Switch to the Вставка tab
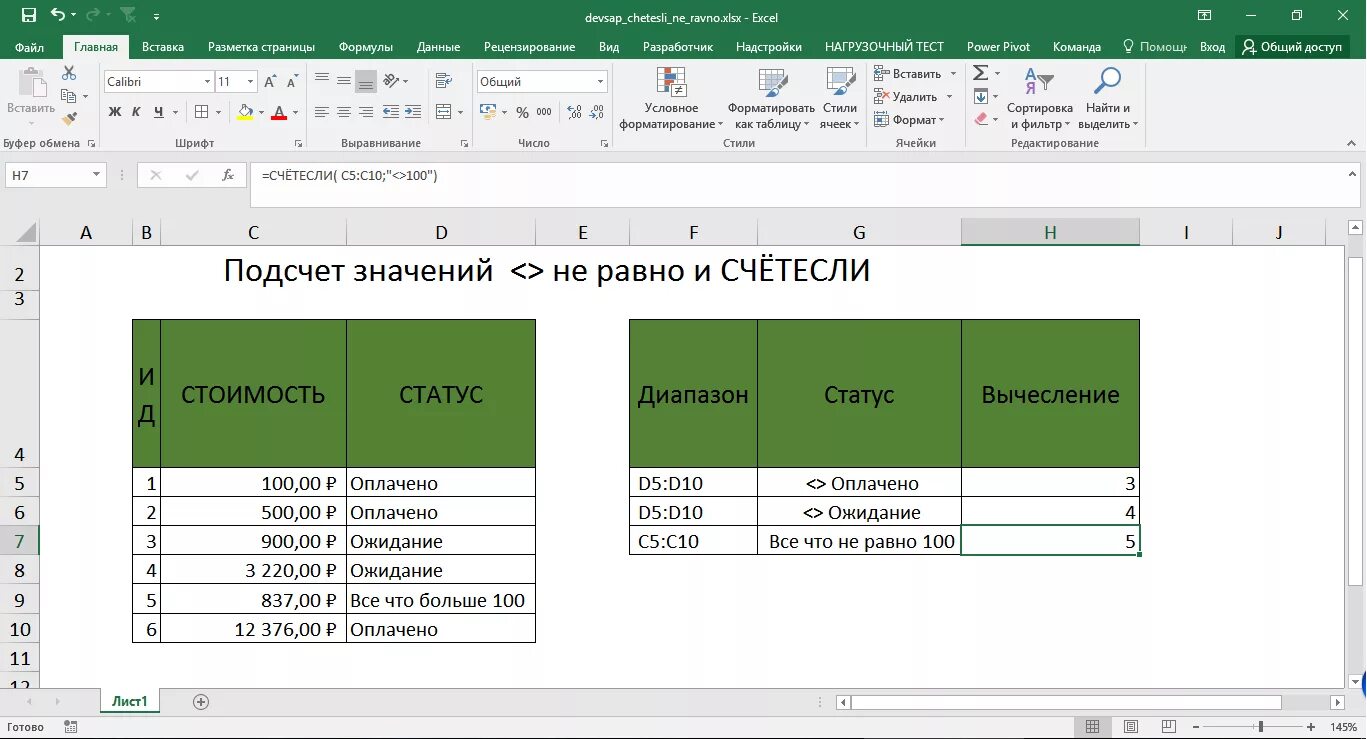The width and height of the screenshot is (1367, 739). pos(163,47)
